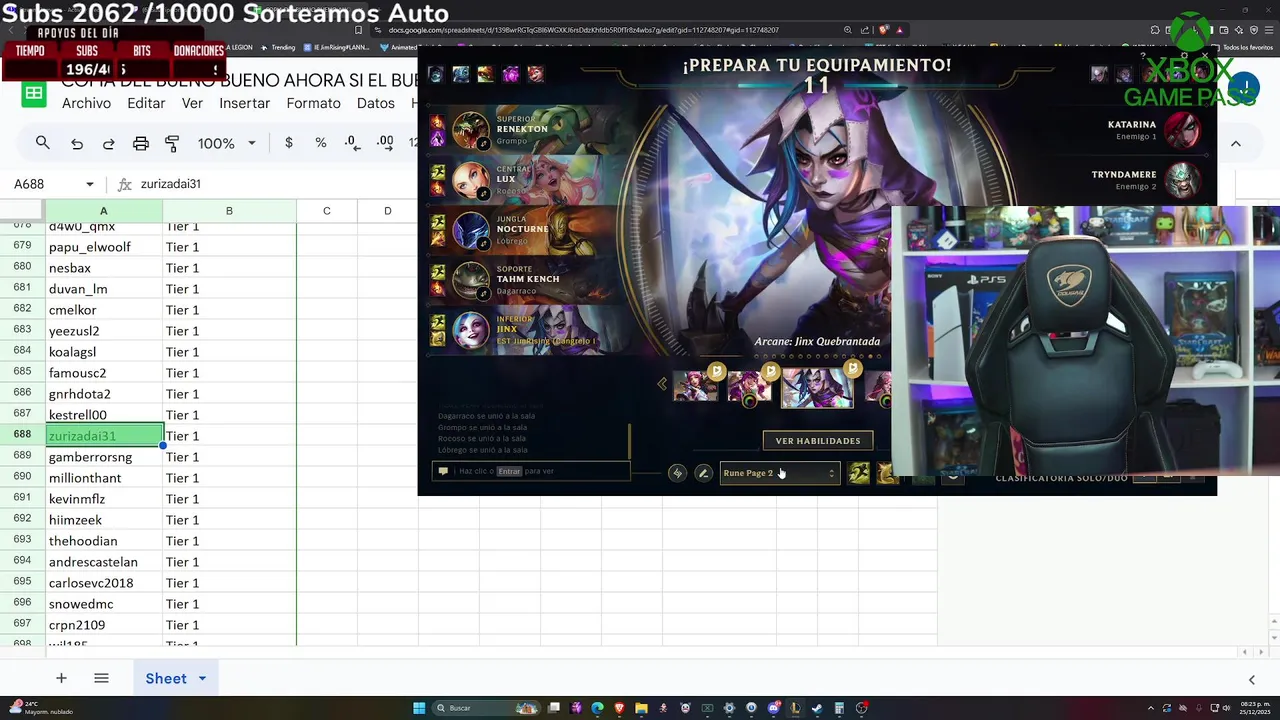Click the chat input field in lobby
Screen dimensions: 1280x720
(532, 471)
